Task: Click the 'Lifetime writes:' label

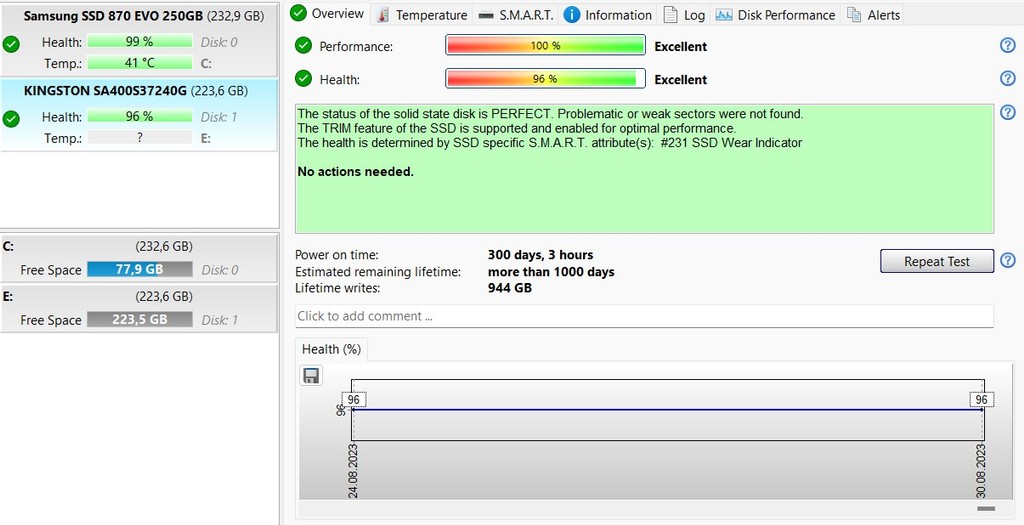Action: (338, 288)
